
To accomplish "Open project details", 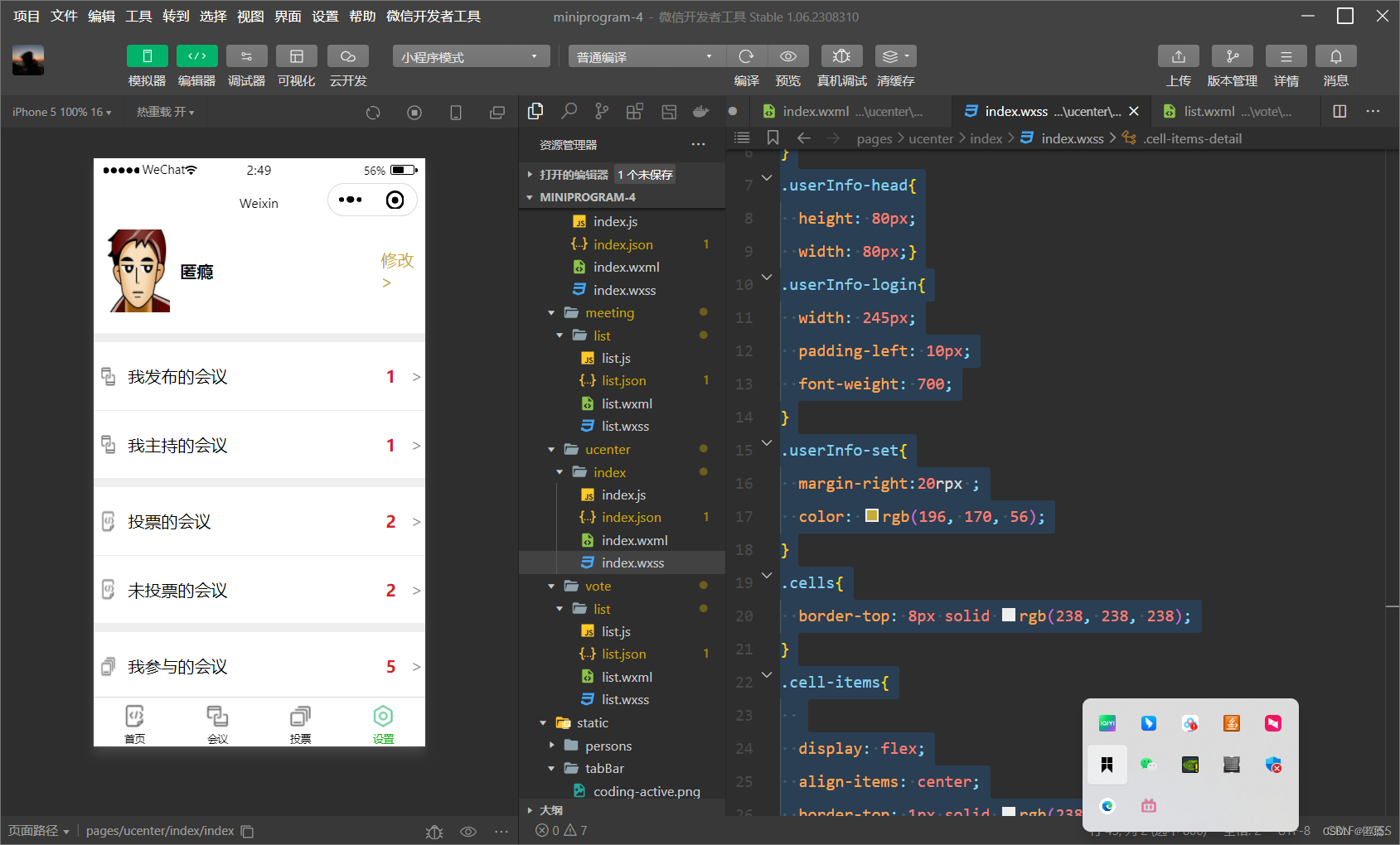I will [1286, 56].
